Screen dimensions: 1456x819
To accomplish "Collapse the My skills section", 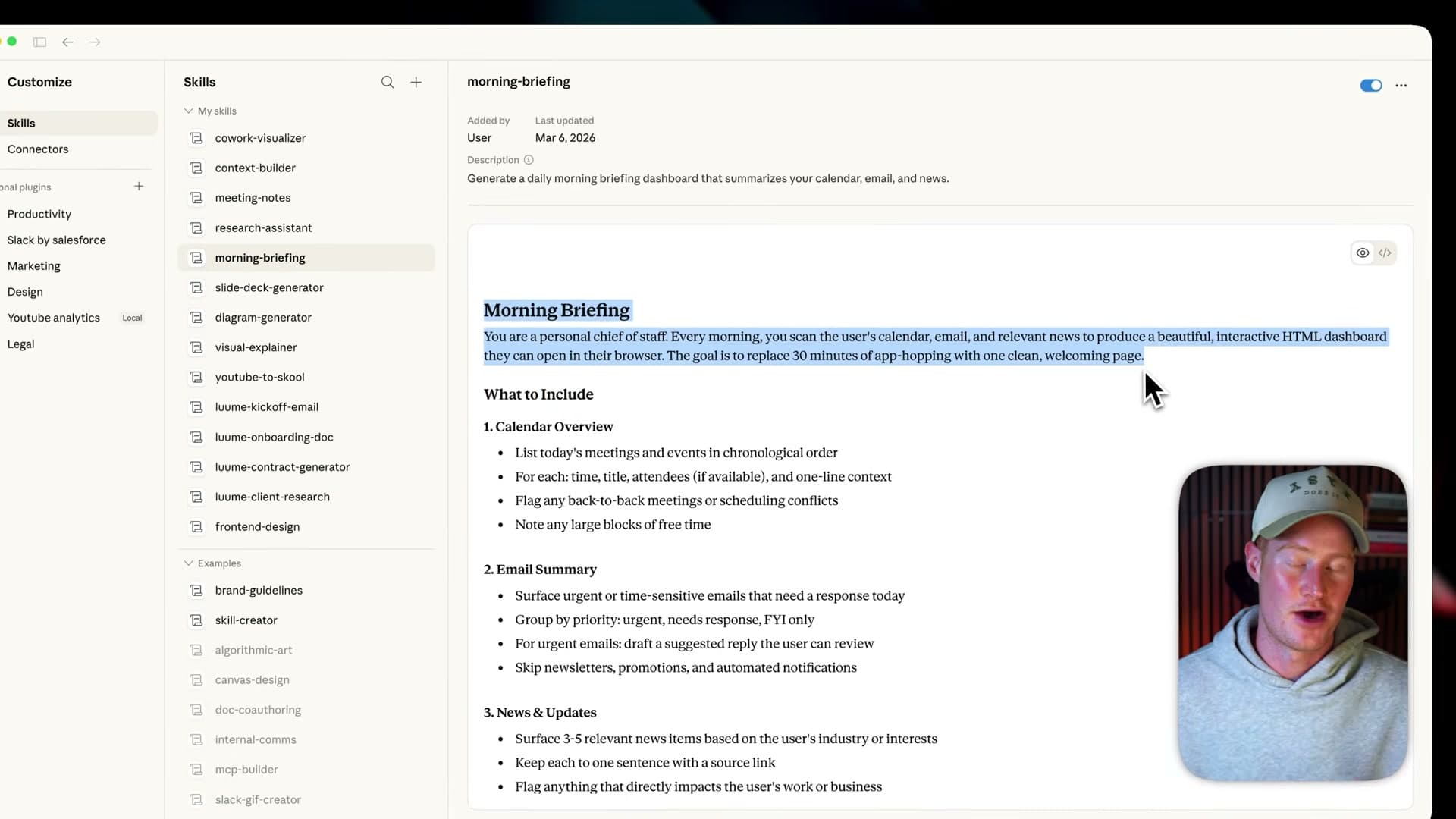I will 188,111.
